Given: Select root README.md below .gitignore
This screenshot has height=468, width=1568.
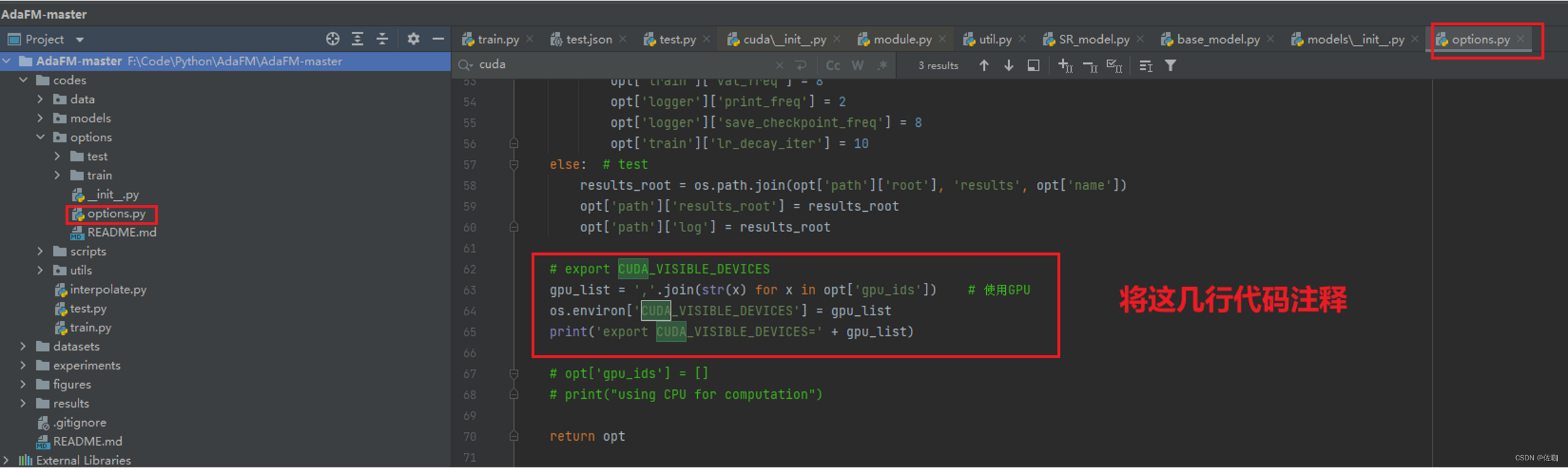Looking at the screenshot, I should tap(79, 441).
